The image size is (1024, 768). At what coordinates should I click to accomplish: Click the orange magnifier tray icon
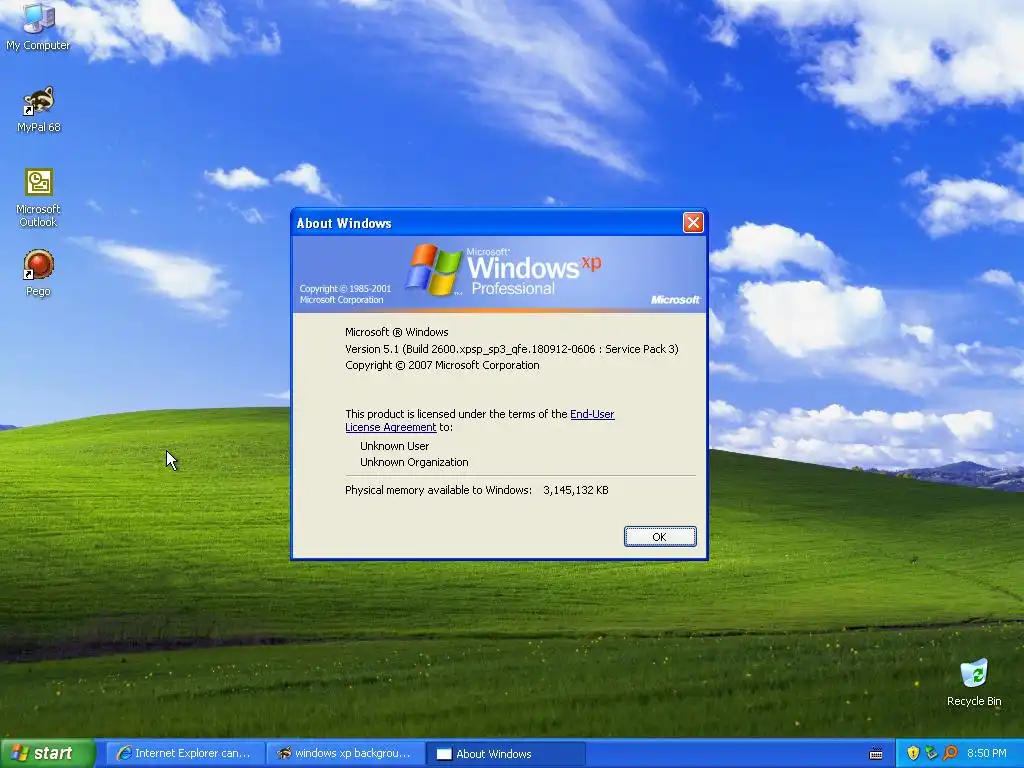pyautogui.click(x=950, y=753)
